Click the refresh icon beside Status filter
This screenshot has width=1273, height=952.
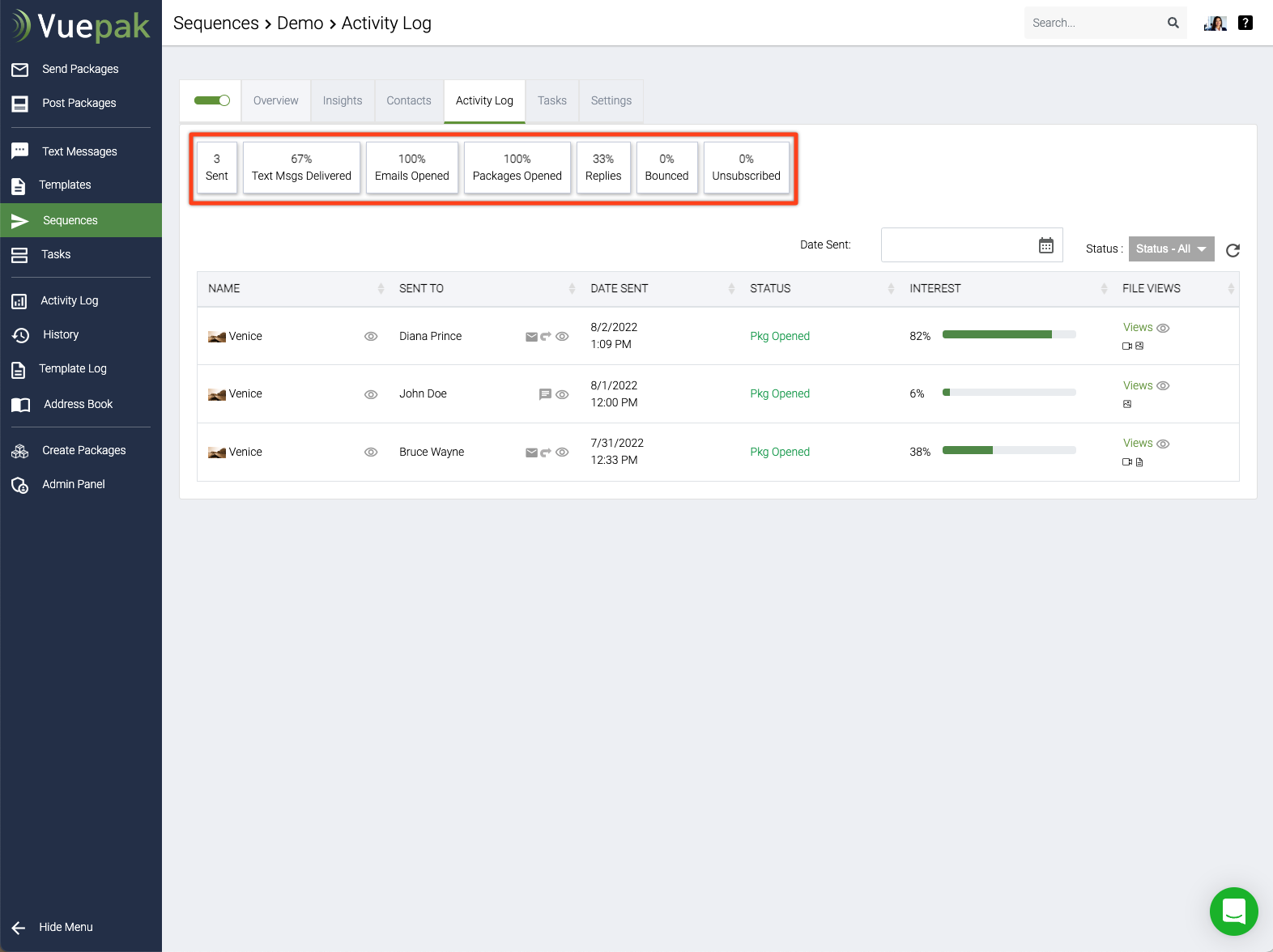coord(1233,250)
